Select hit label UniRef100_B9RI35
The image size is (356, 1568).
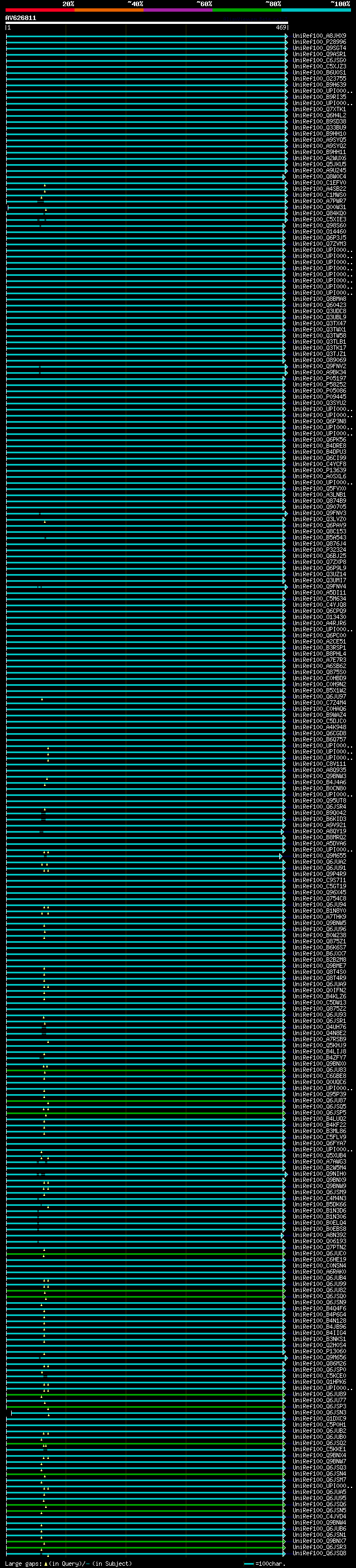pos(319,97)
